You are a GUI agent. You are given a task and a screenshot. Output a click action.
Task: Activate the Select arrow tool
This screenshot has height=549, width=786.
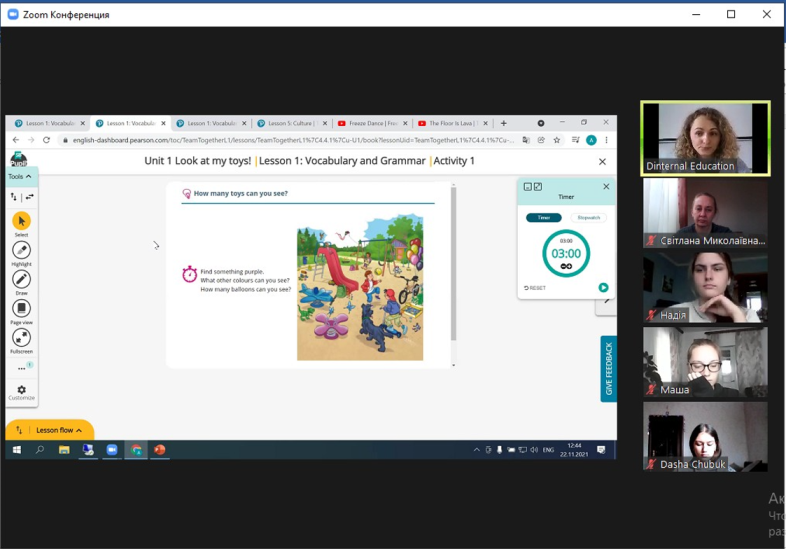coord(21,221)
